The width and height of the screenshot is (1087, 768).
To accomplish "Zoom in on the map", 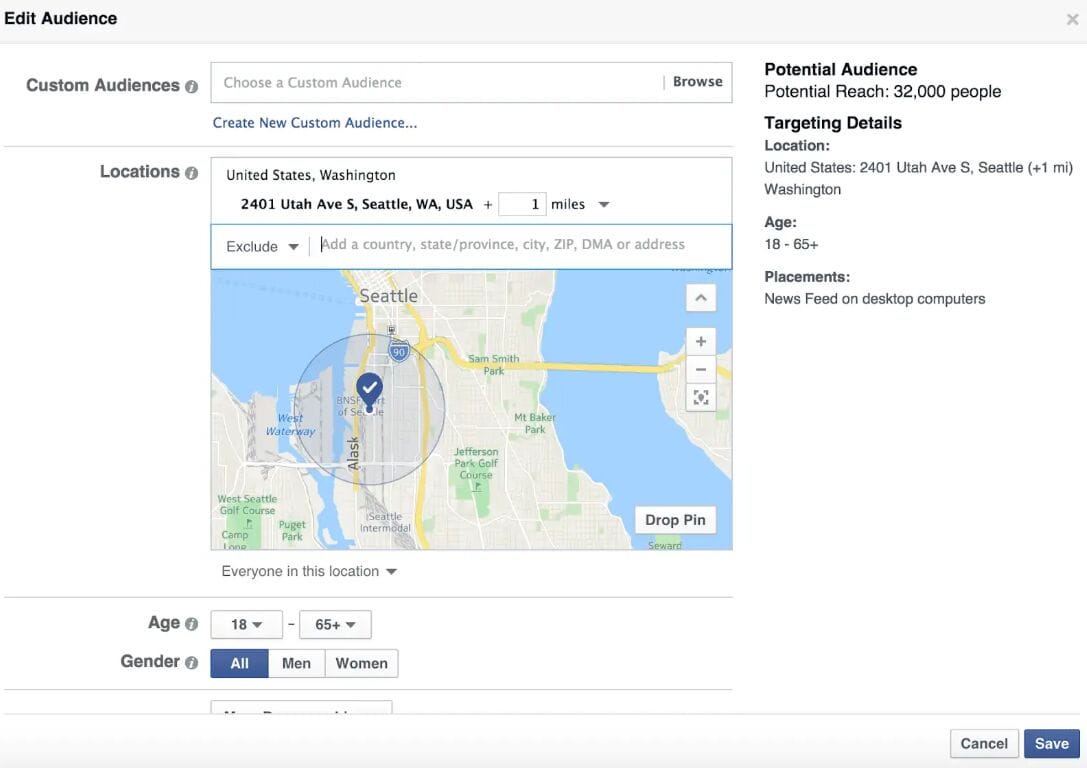I will (701, 341).
